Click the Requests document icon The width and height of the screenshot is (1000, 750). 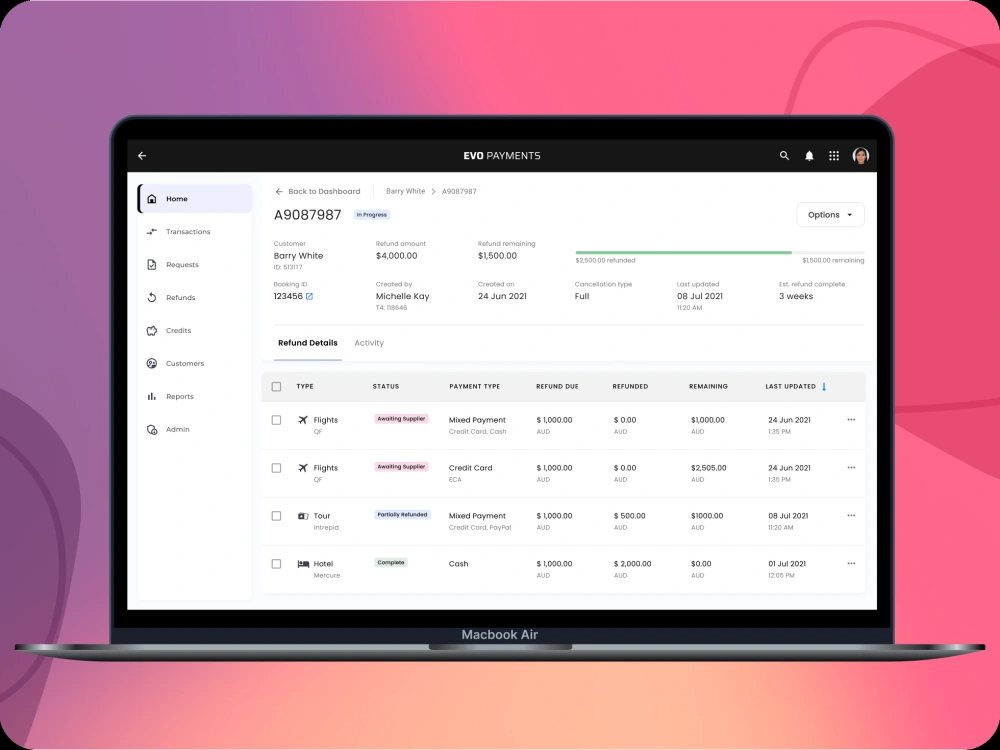pyautogui.click(x=152, y=265)
